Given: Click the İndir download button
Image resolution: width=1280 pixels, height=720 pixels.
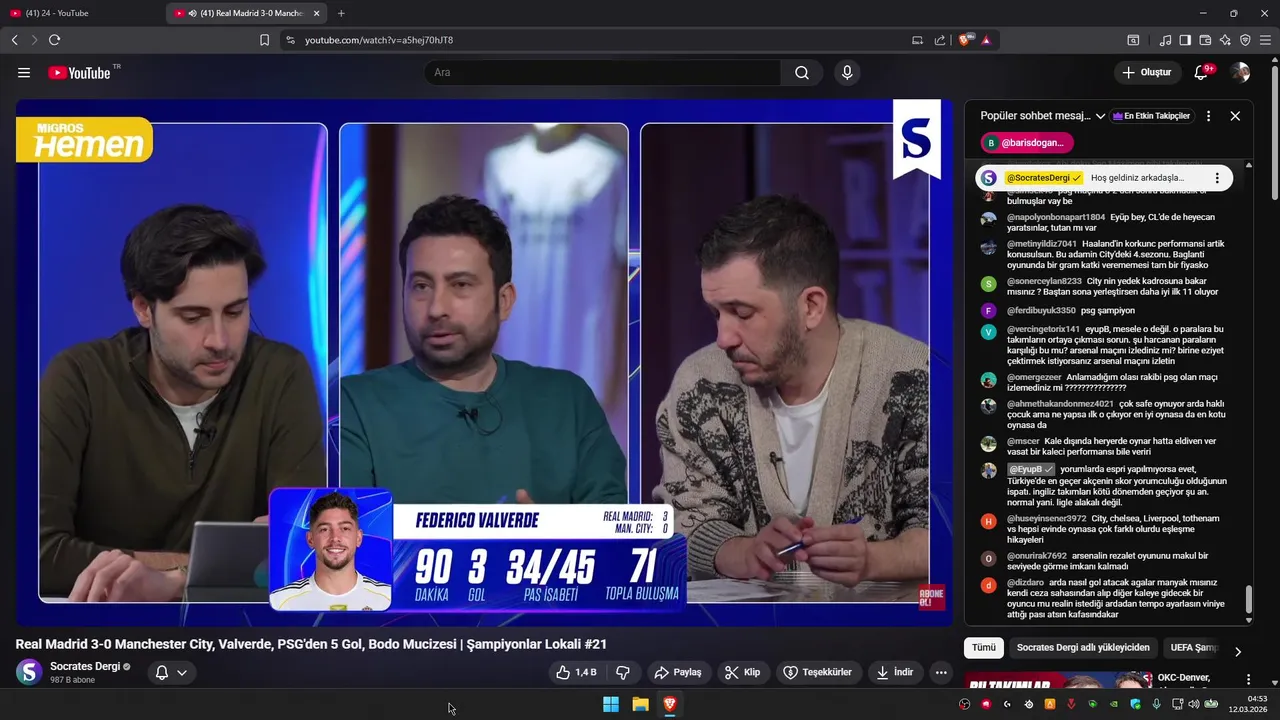Looking at the screenshot, I should tap(894, 672).
